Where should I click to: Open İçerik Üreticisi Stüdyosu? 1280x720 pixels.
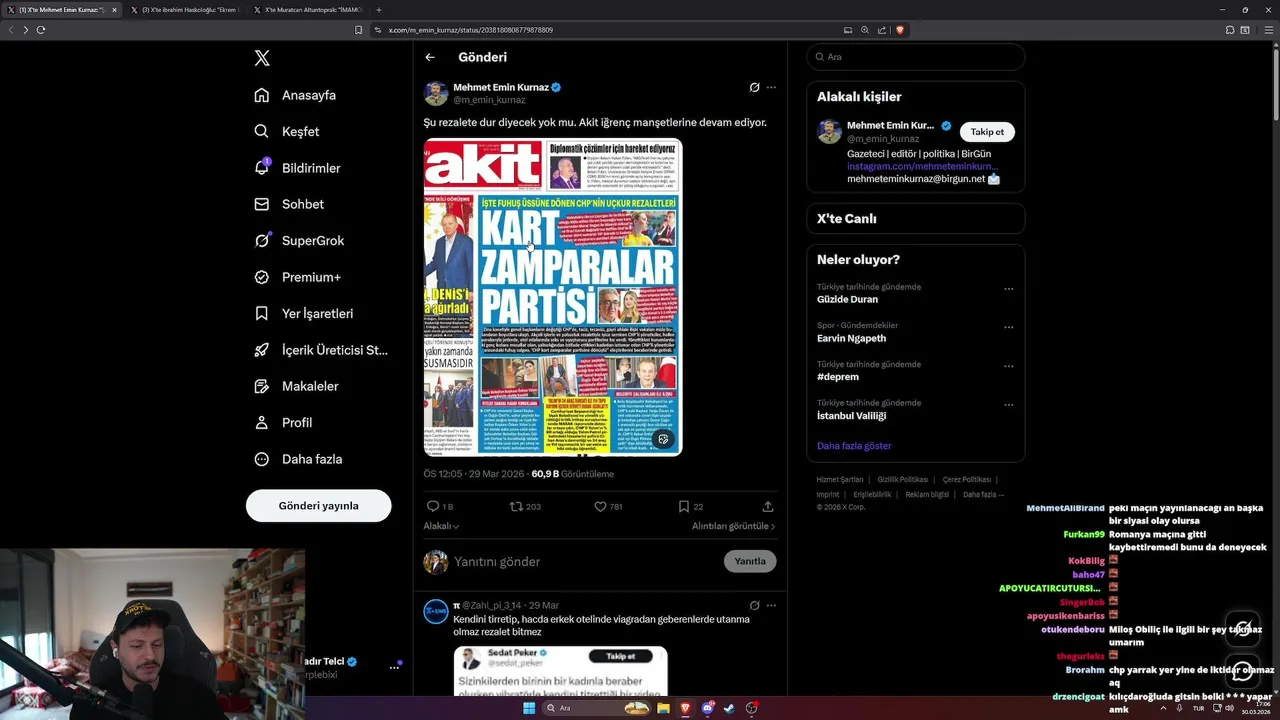coord(321,350)
